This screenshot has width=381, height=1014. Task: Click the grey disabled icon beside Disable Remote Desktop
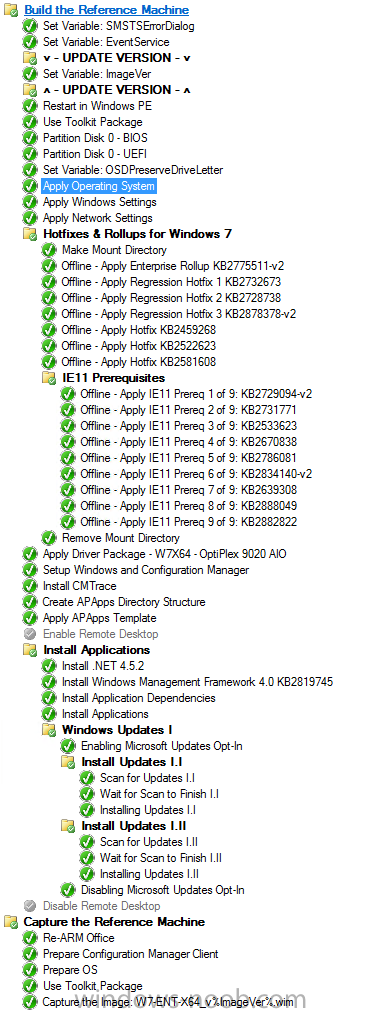click(30, 906)
